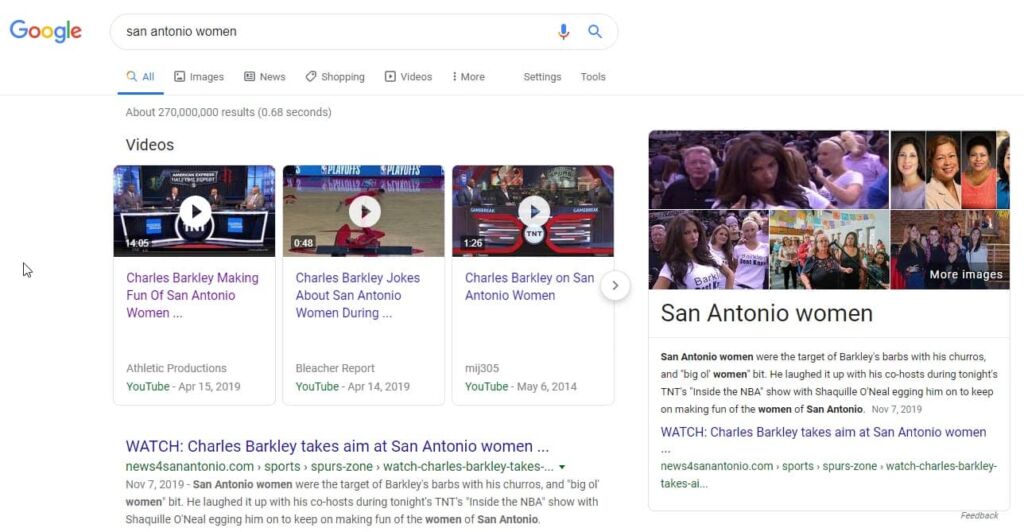Switch to the News tab
Image resolution: width=1024 pixels, height=532 pixels.
264,76
